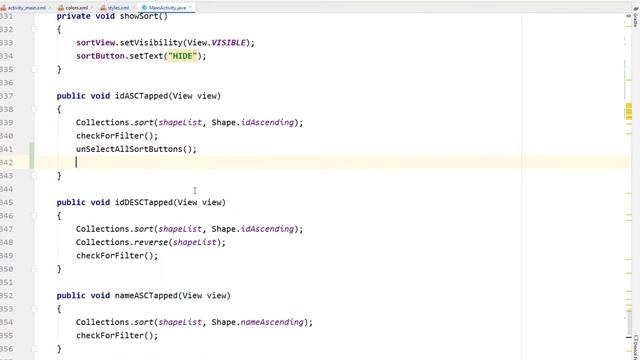Click "sortView.setVisibility" on line 333
Image resolution: width=640 pixels, height=360 pixels.
129,42
